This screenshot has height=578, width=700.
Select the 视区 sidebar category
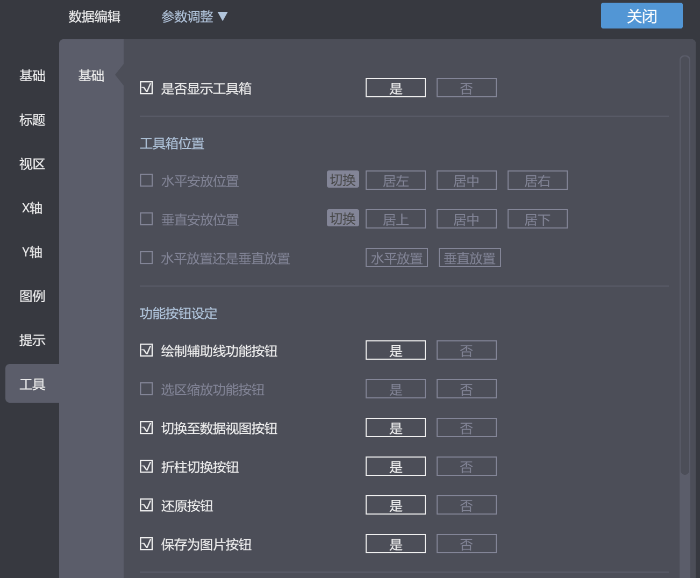[x=32, y=164]
